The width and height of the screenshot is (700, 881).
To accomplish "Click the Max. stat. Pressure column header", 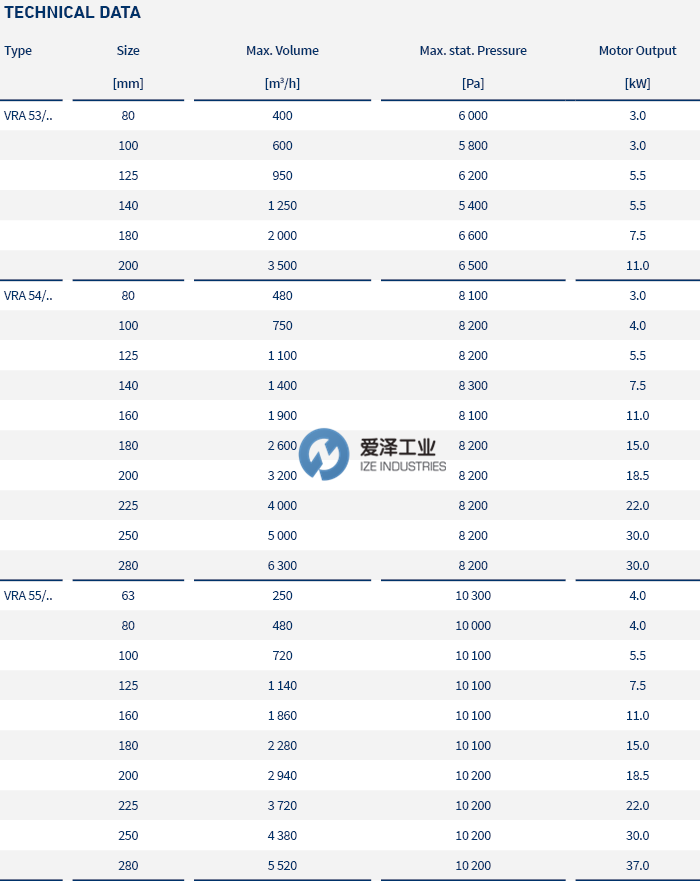I will (x=473, y=51).
